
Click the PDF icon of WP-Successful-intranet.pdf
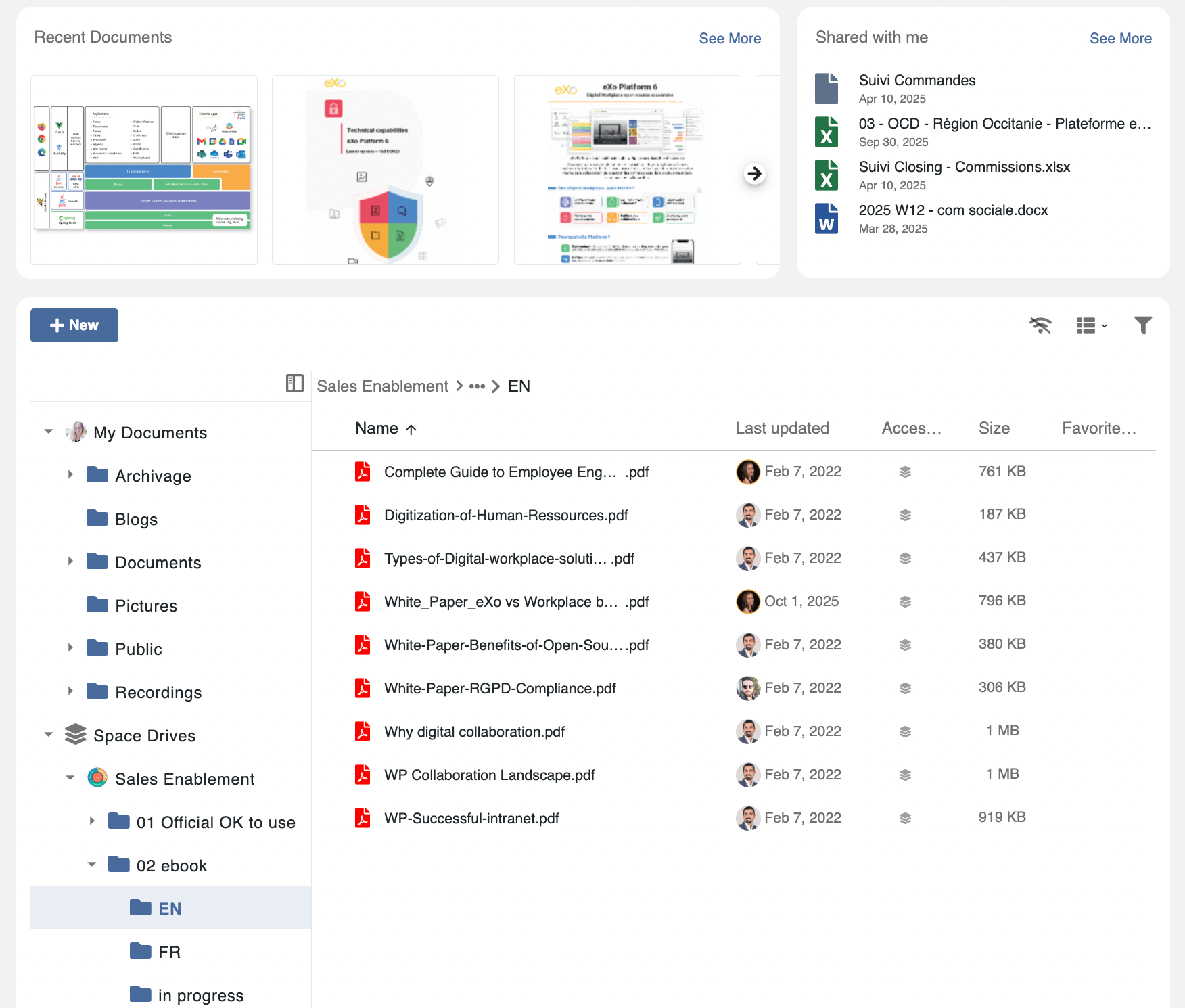pos(363,818)
